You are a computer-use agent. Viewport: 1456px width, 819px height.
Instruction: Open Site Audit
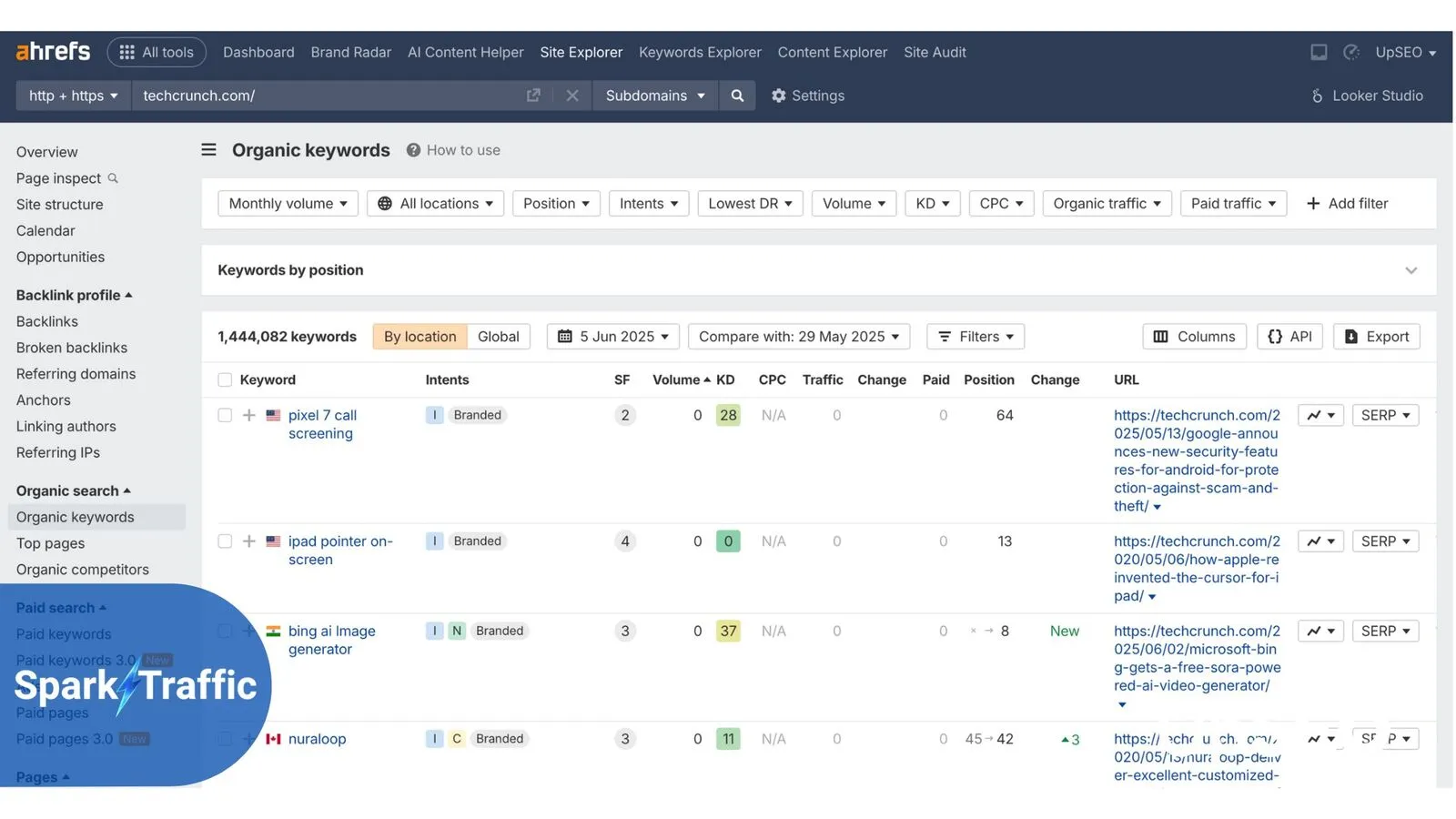(935, 52)
